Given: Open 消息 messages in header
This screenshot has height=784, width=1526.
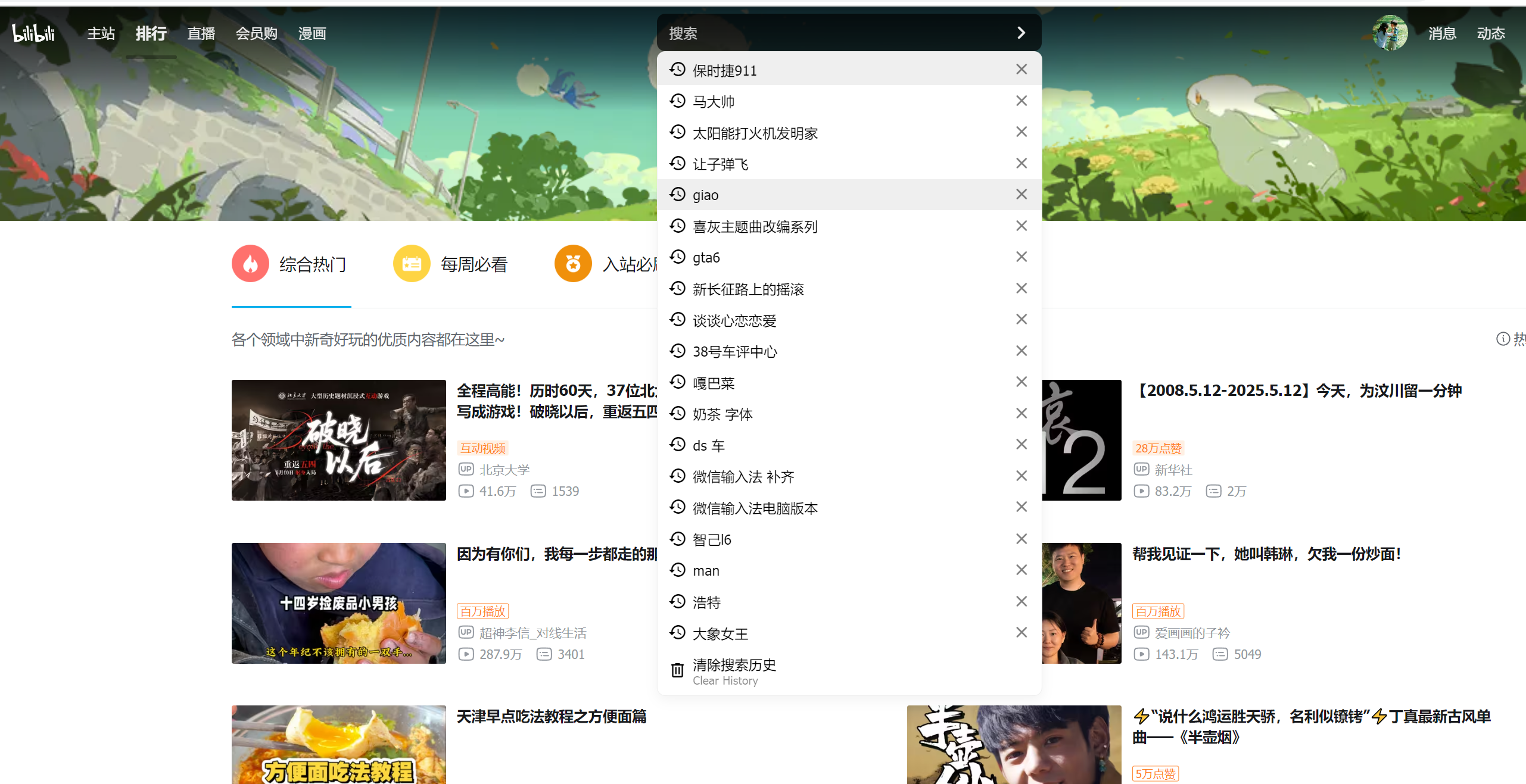Looking at the screenshot, I should pyautogui.click(x=1442, y=34).
